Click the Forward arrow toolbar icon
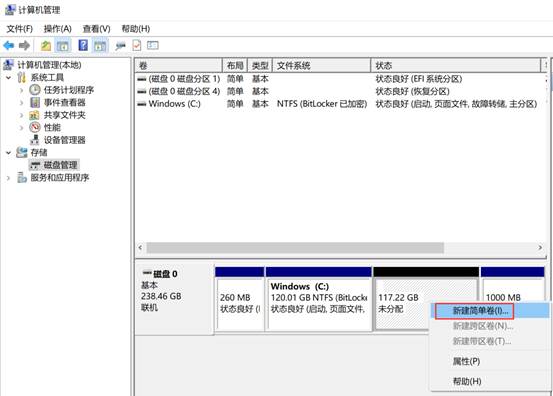The height and width of the screenshot is (396, 553). [24, 45]
